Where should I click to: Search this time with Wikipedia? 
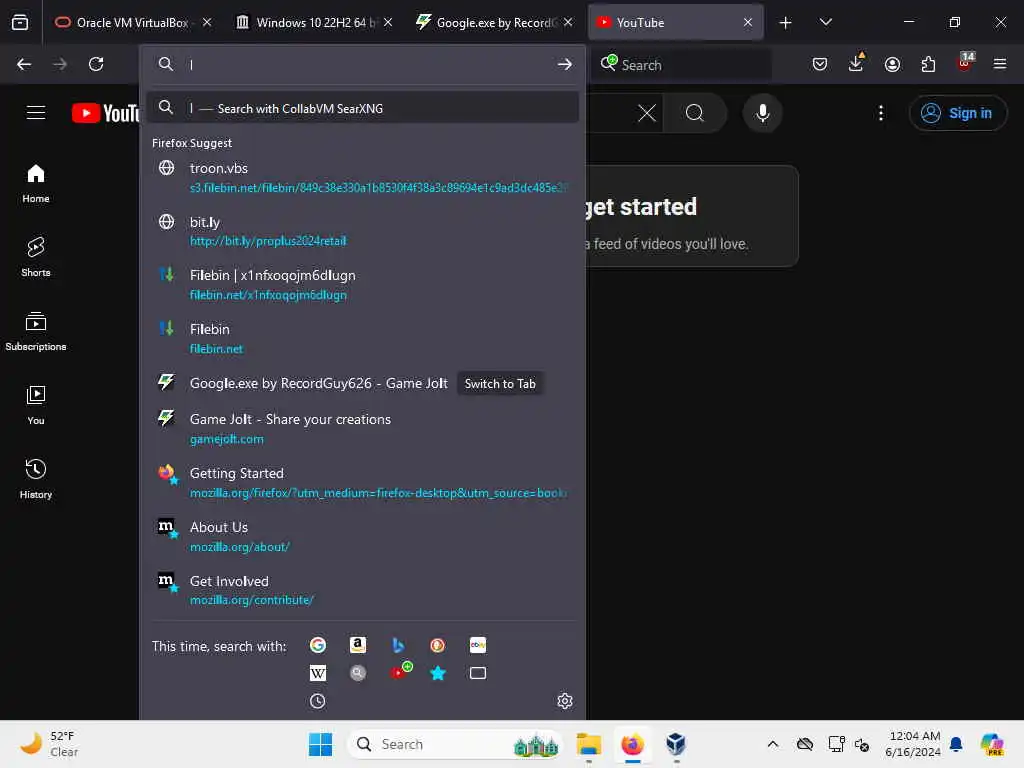pyautogui.click(x=317, y=673)
